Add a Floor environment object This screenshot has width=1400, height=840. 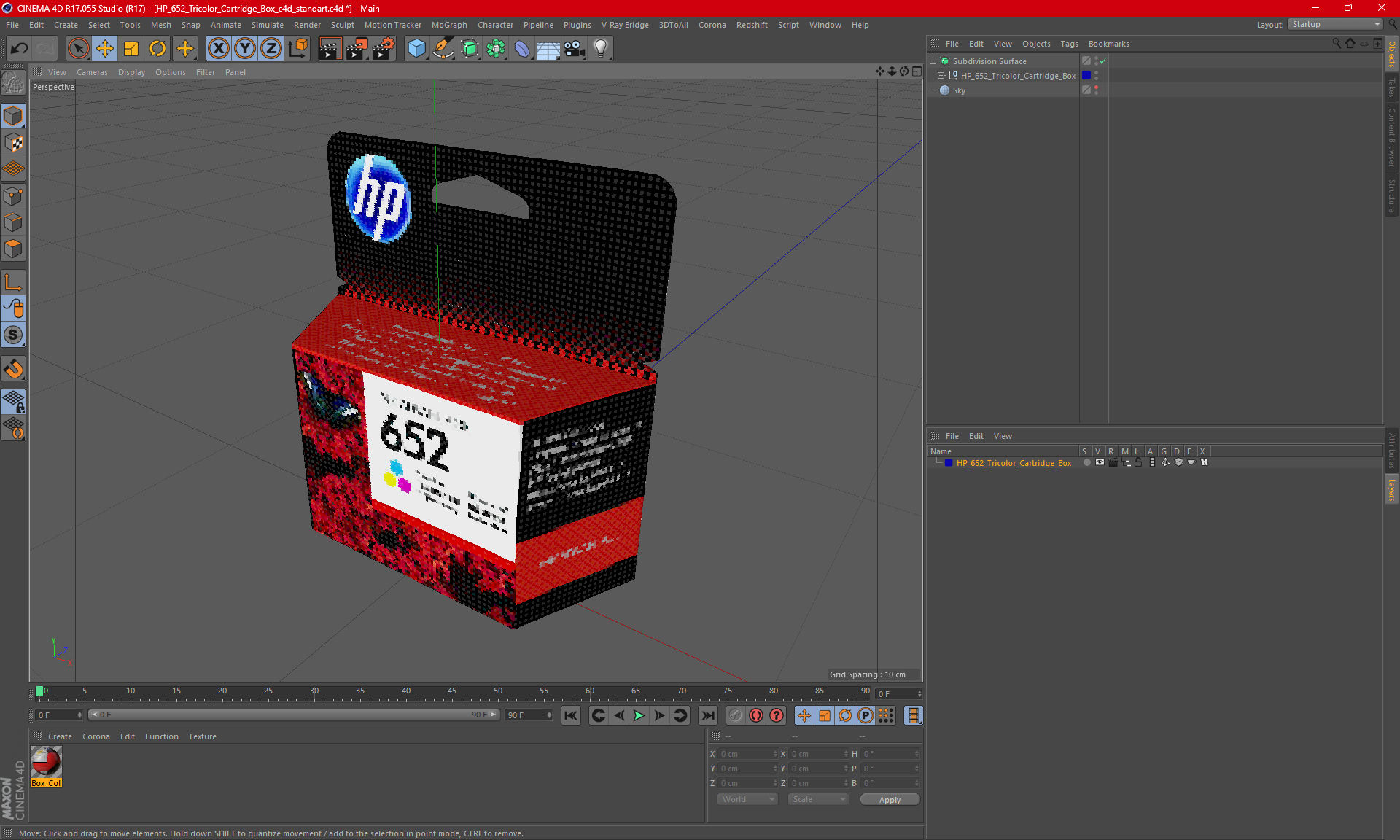click(x=548, y=49)
